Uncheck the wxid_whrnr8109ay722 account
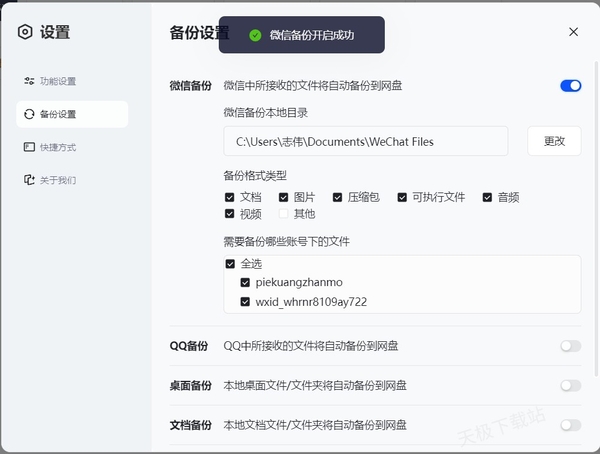This screenshot has height=454, width=600. coord(245,302)
